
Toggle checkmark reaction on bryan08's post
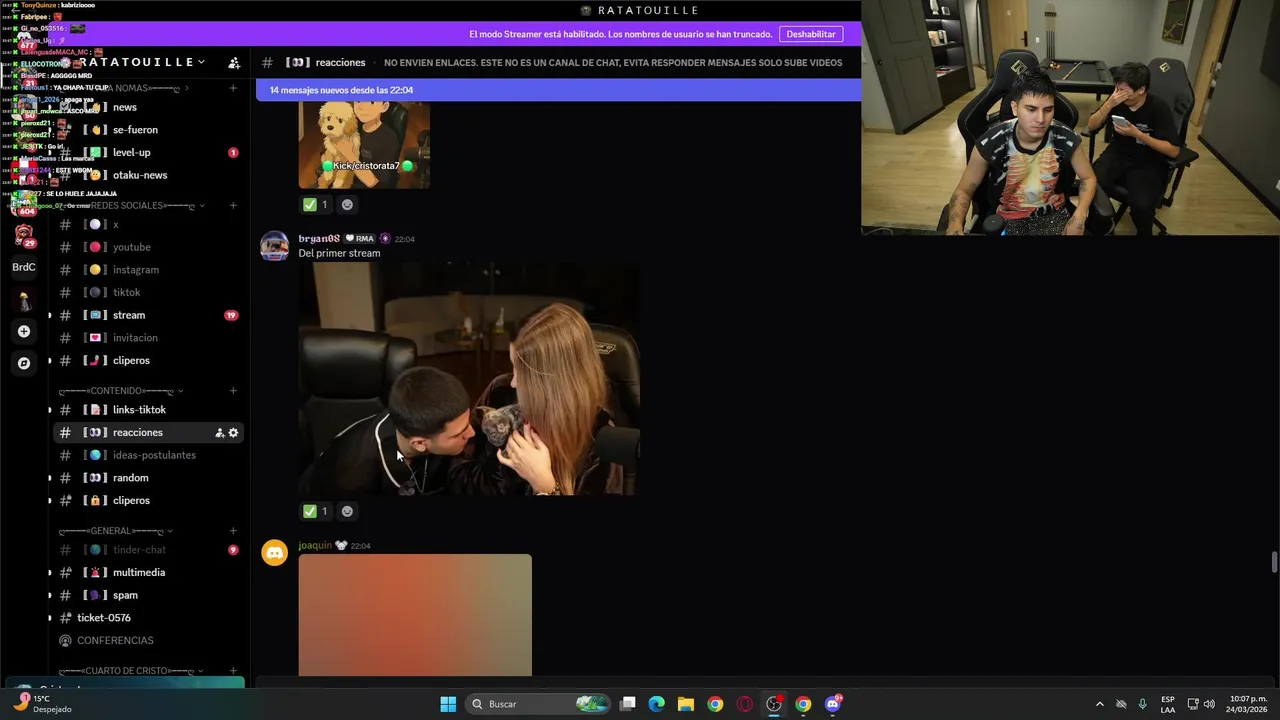[x=316, y=511]
